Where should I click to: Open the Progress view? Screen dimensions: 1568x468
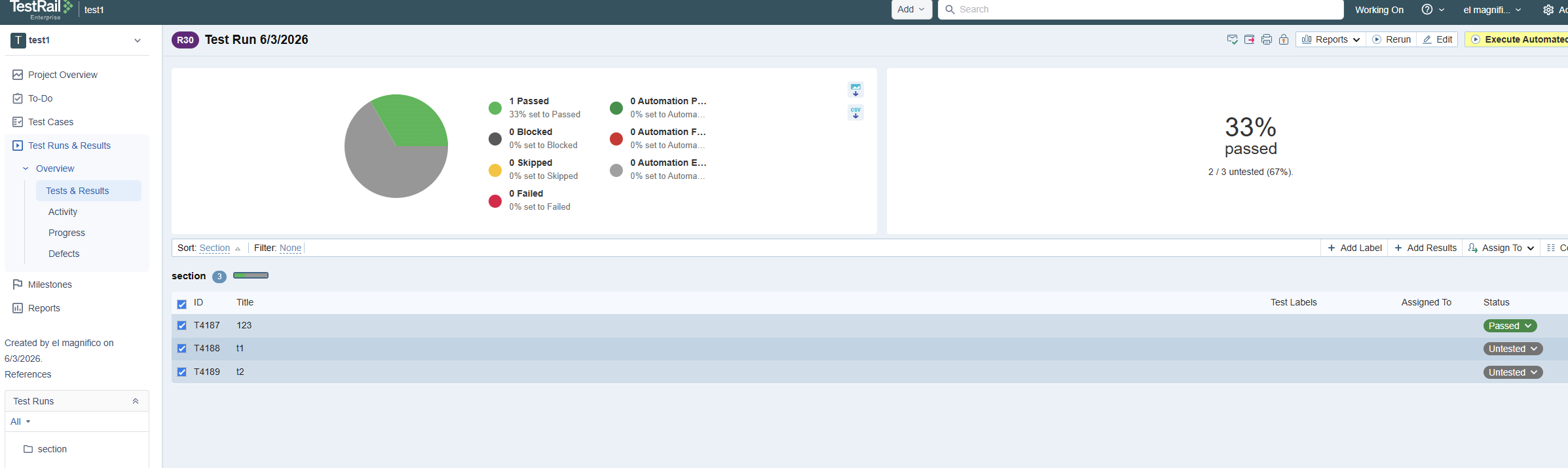click(x=67, y=233)
